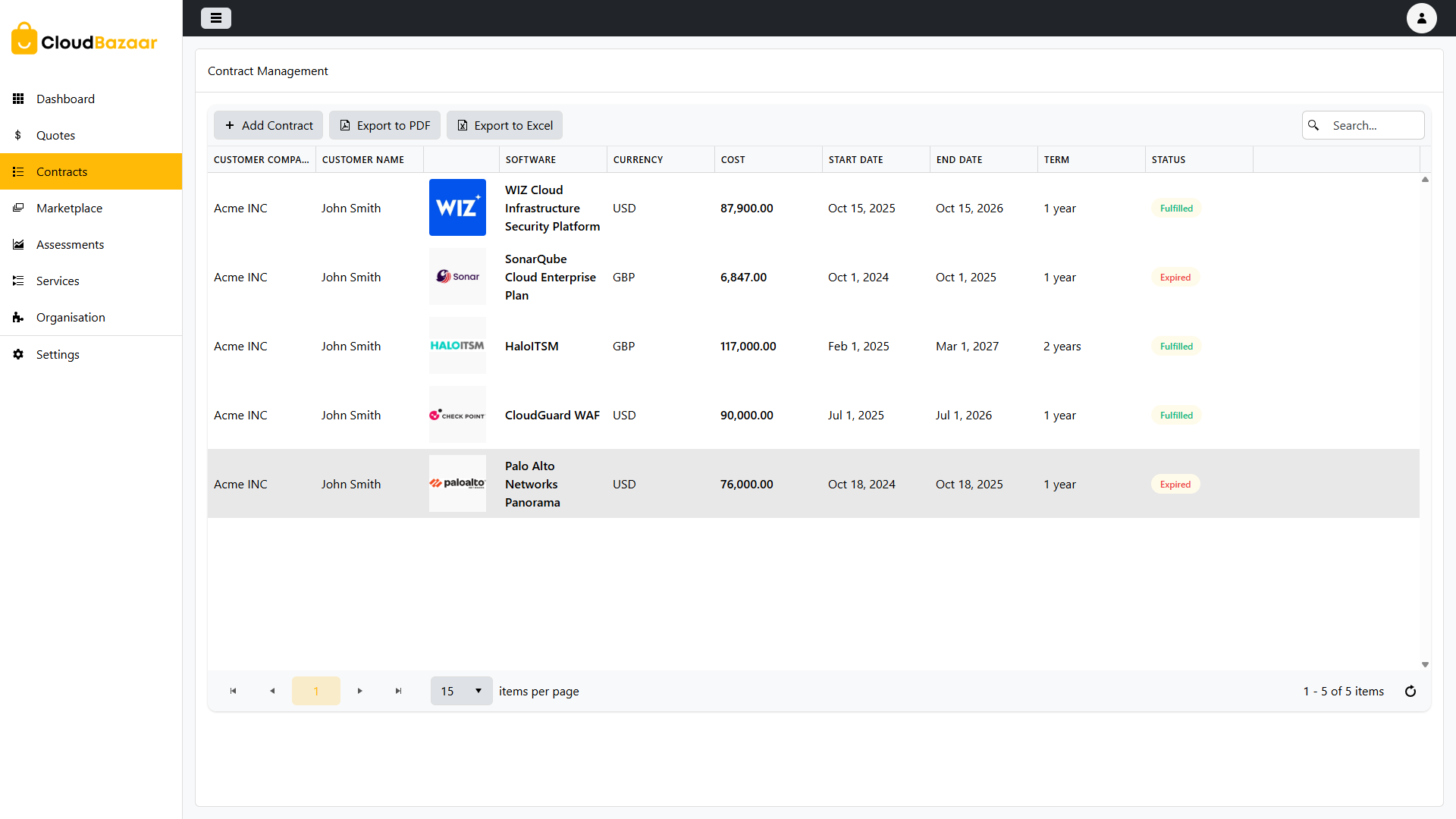Click the previous page arrow
The image size is (1456, 819).
tap(272, 691)
